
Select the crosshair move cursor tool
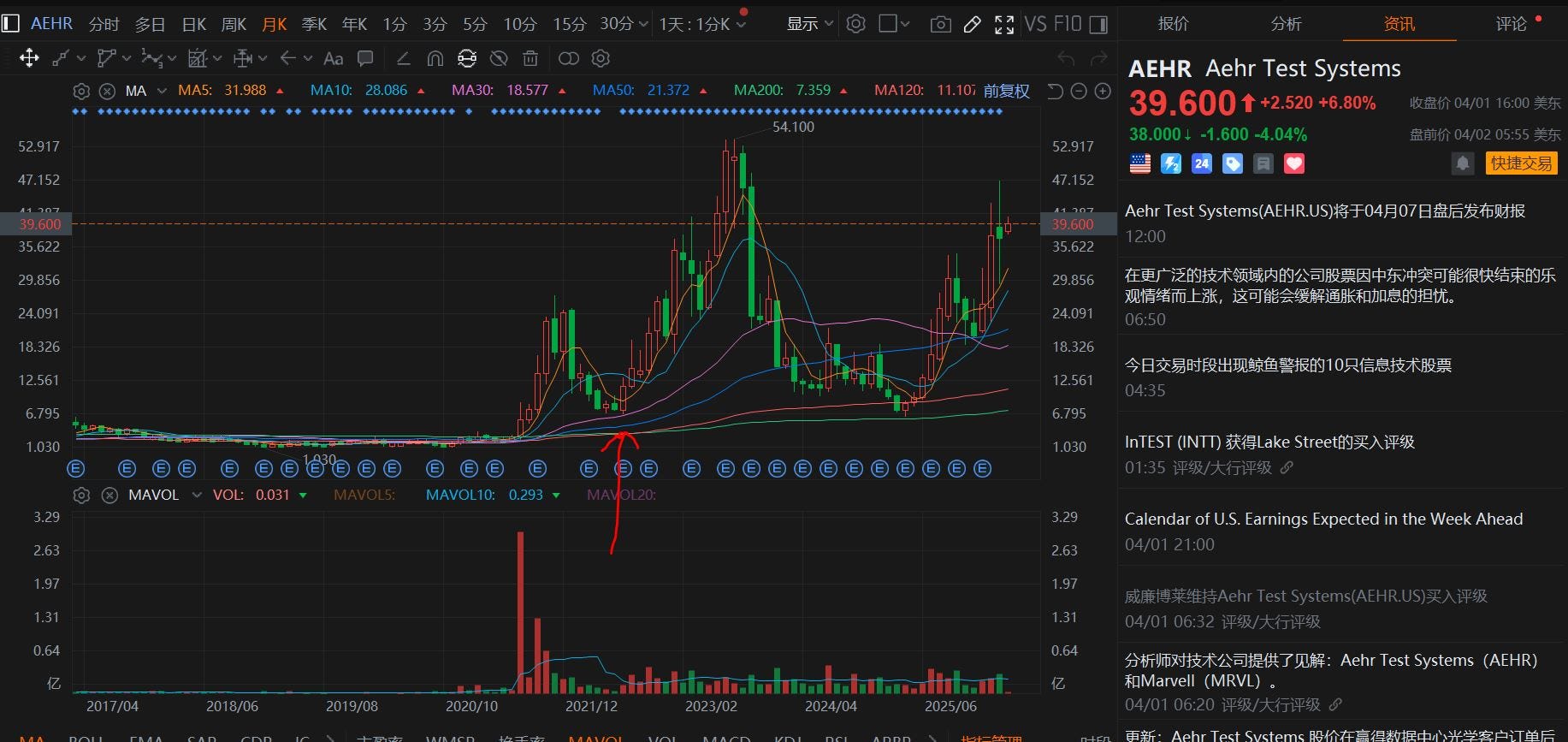pyautogui.click(x=29, y=58)
